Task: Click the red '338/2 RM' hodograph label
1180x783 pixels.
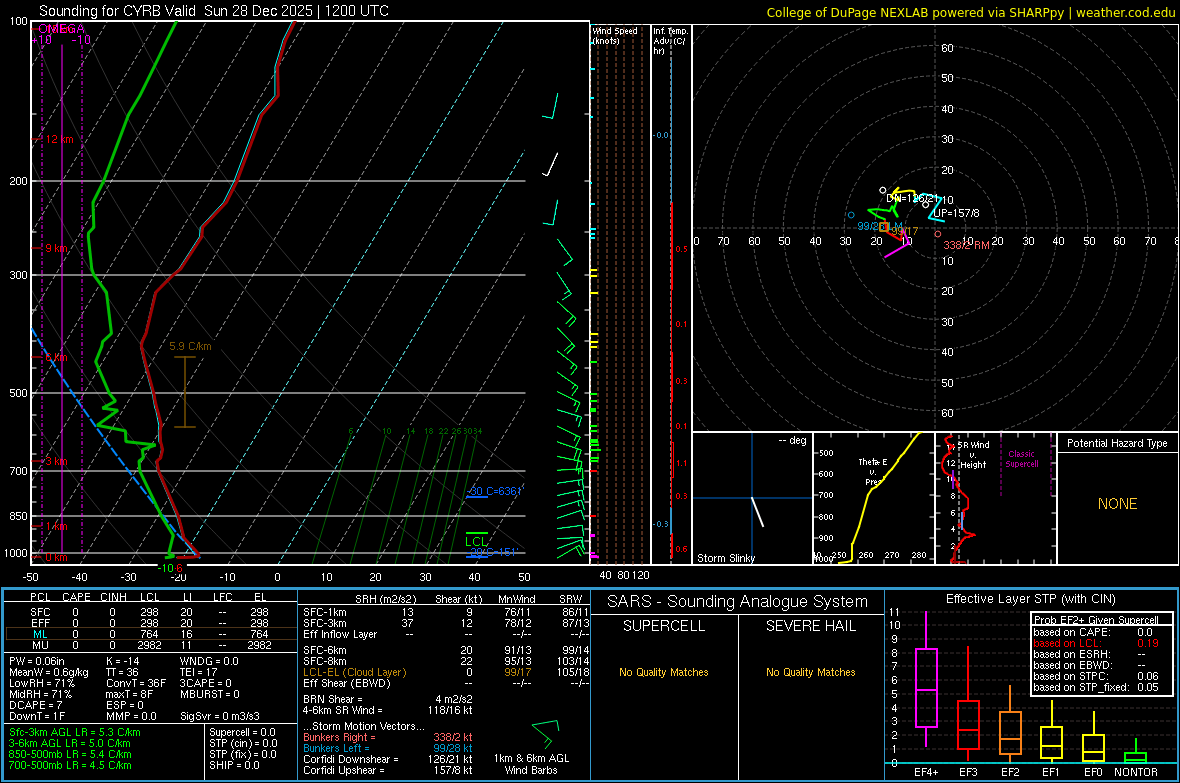Action: tap(966, 245)
